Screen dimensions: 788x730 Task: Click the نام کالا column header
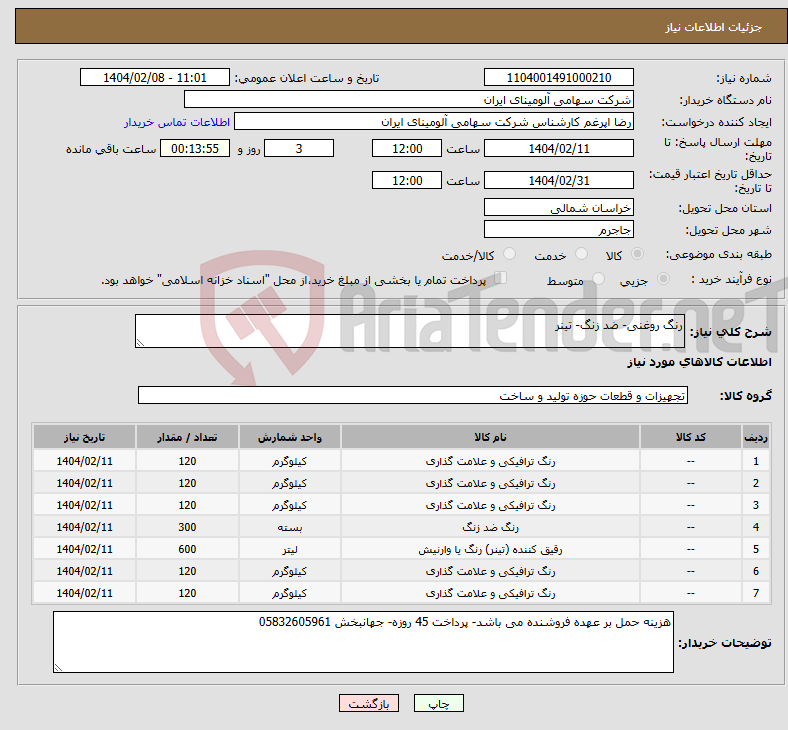tap(490, 437)
